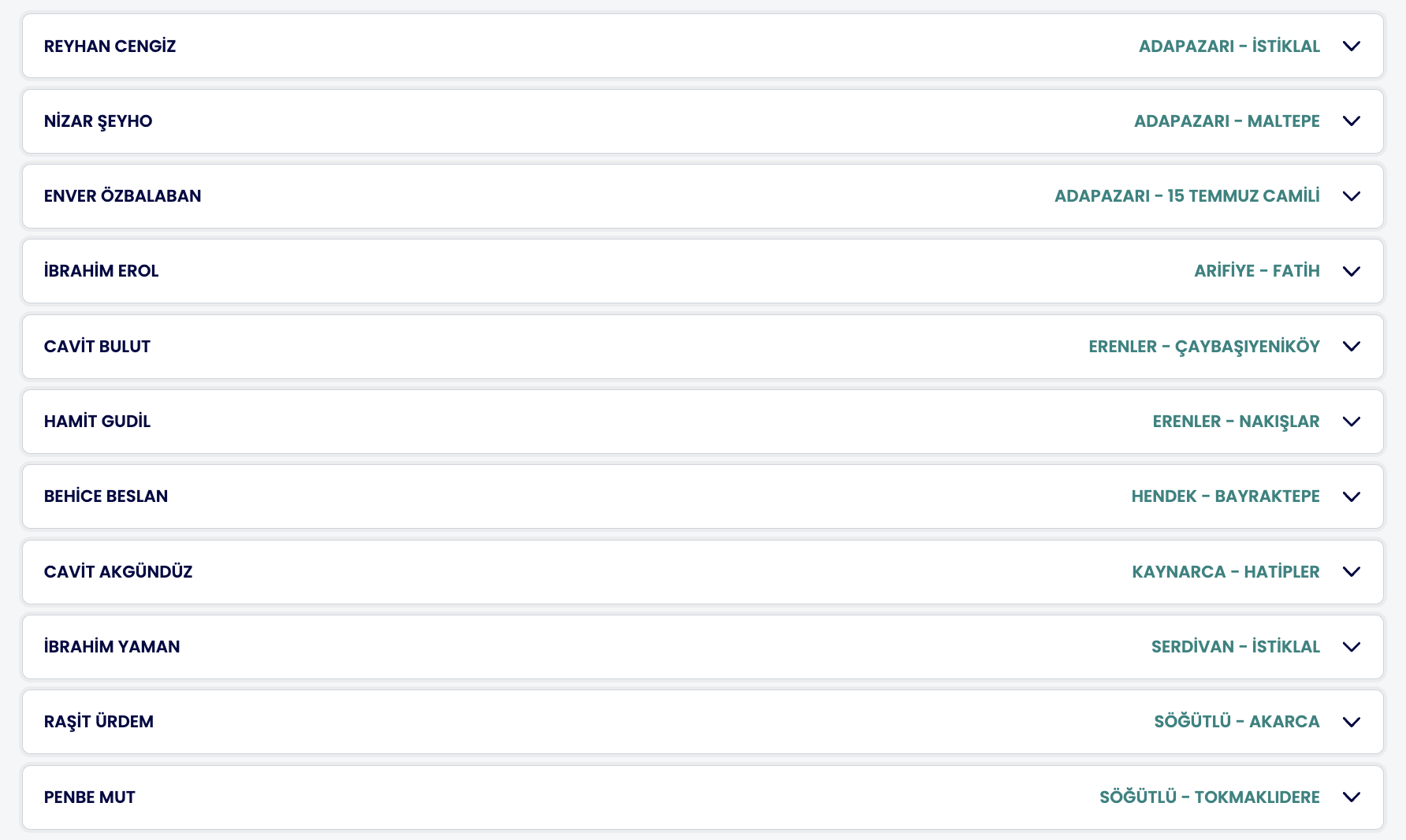Open chevron for ENVER ÖZBALABAN entry
This screenshot has height=840, width=1406.
point(1351,196)
